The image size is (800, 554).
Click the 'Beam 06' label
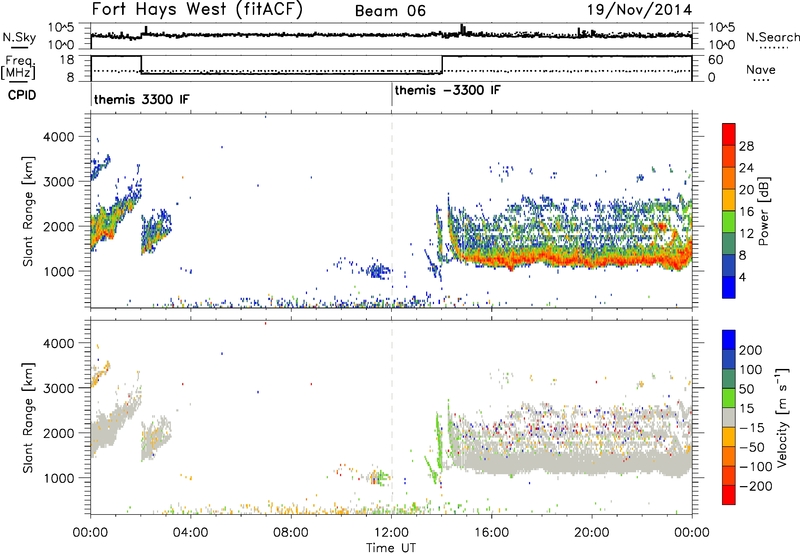pos(390,11)
